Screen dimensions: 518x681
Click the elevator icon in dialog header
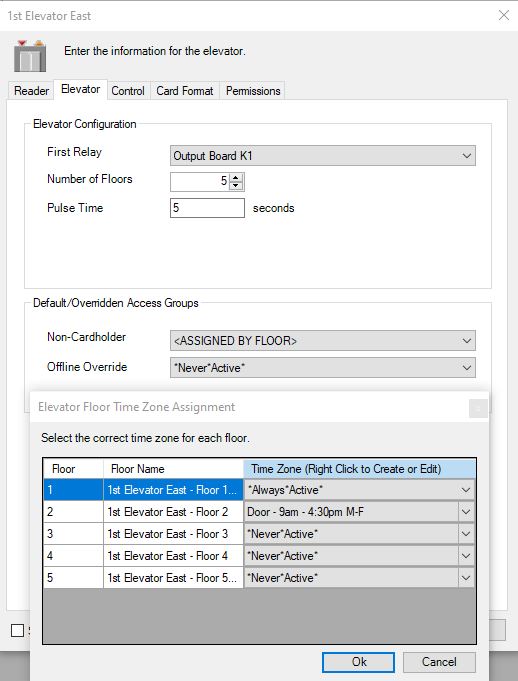(30, 56)
